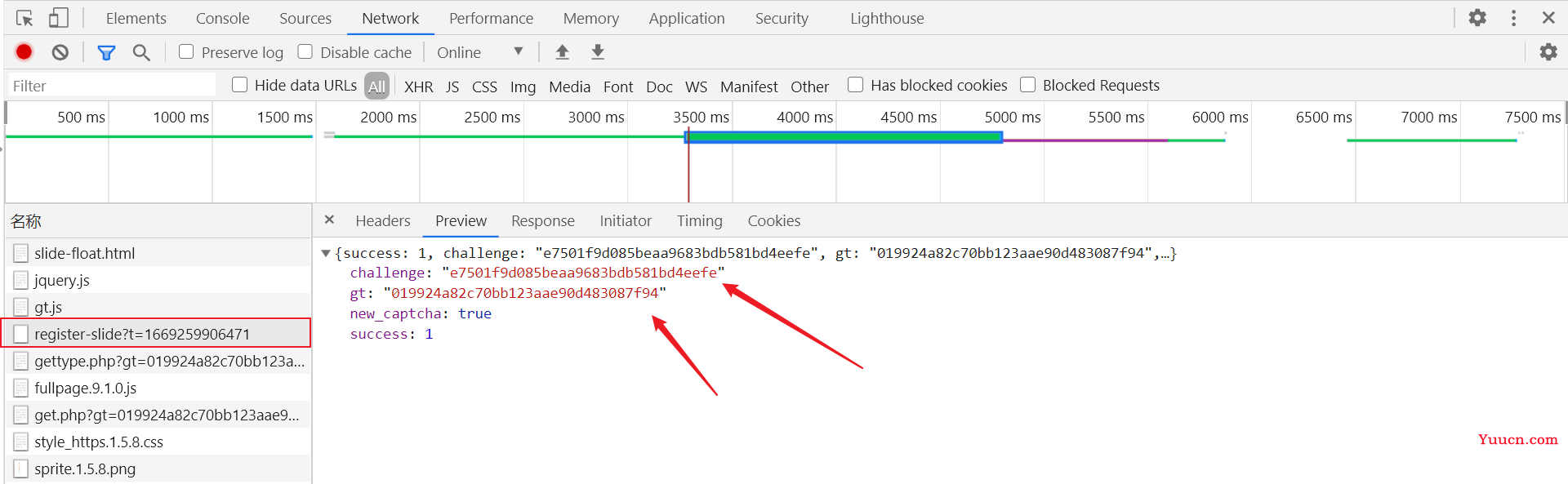Click the inspect element picker icon
This screenshot has width=1568, height=484.
point(24,18)
